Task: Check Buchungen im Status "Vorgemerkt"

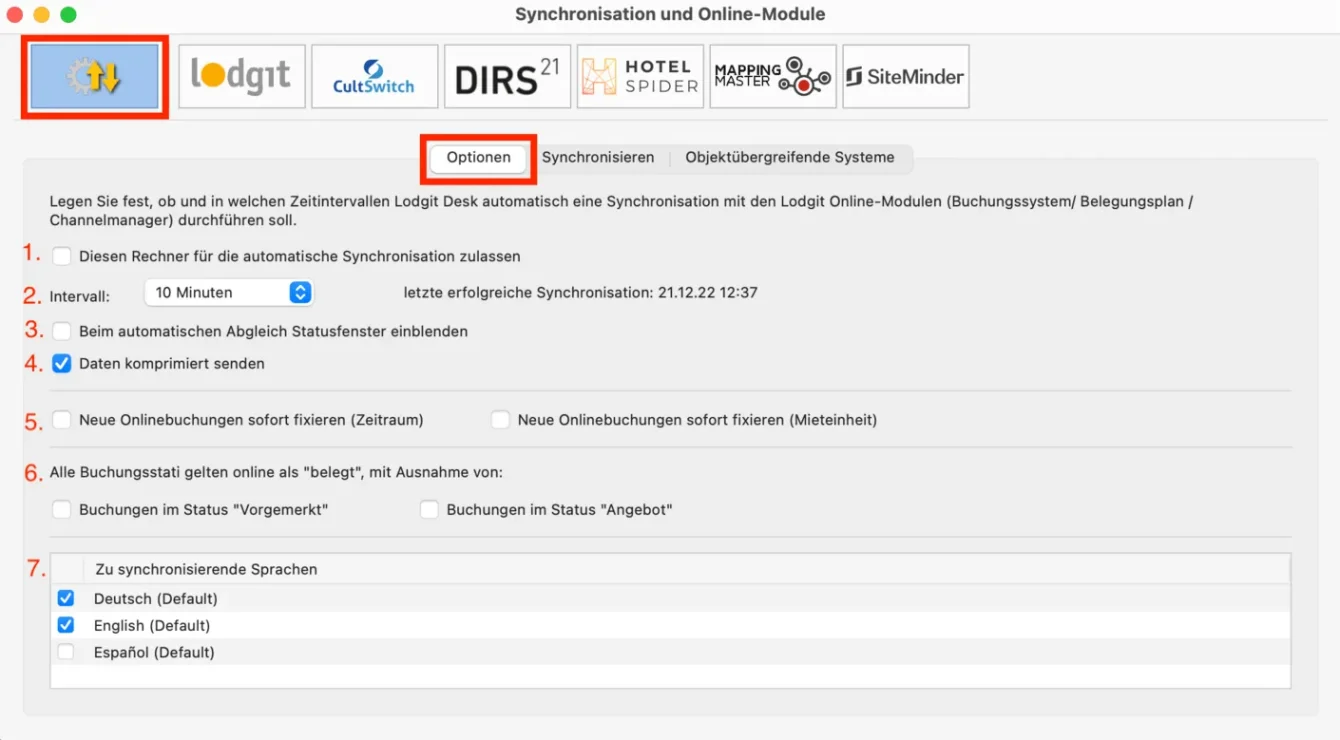Action: [62, 510]
